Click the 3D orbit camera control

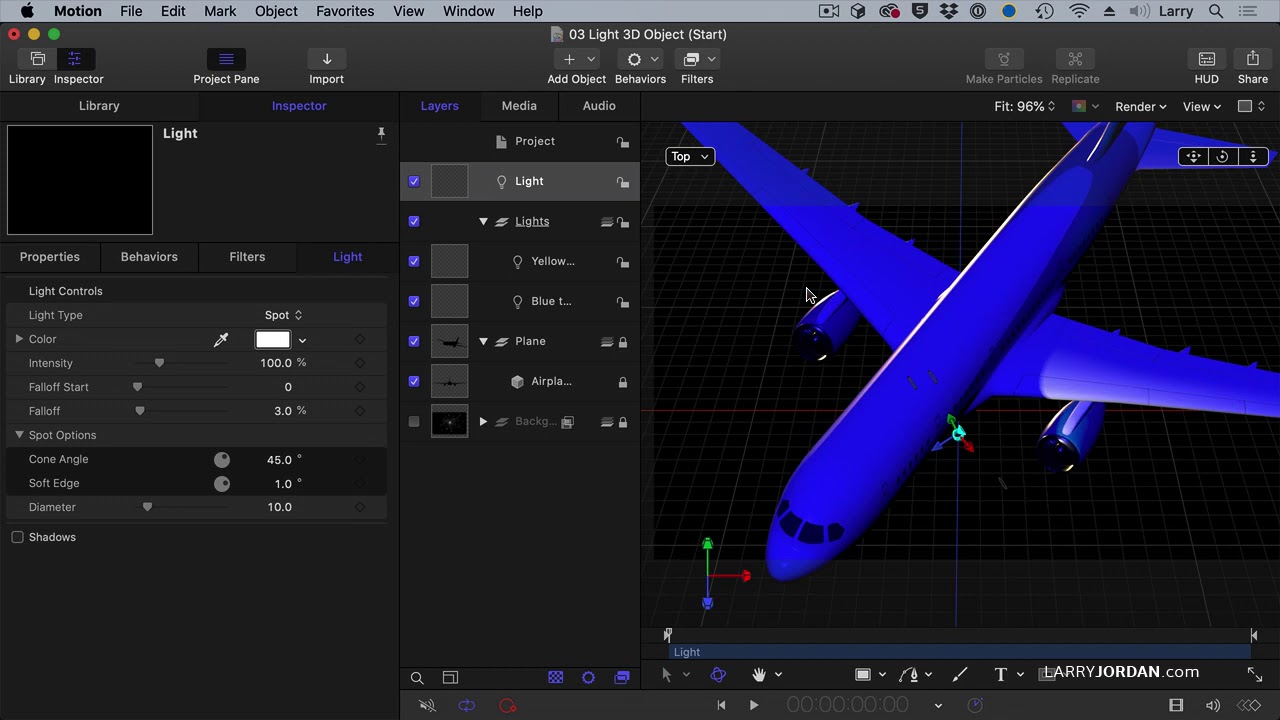[x=1222, y=156]
